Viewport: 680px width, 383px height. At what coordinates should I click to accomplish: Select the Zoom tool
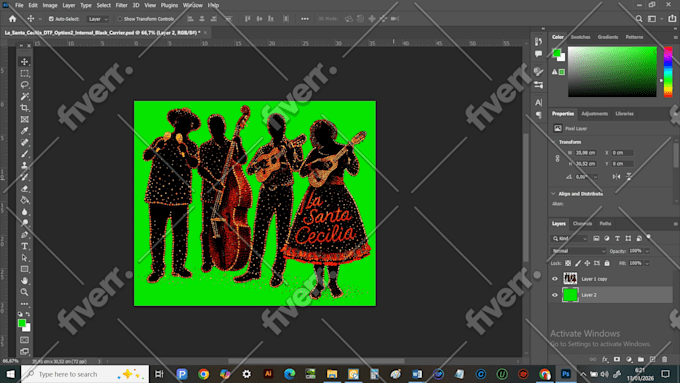[24, 292]
